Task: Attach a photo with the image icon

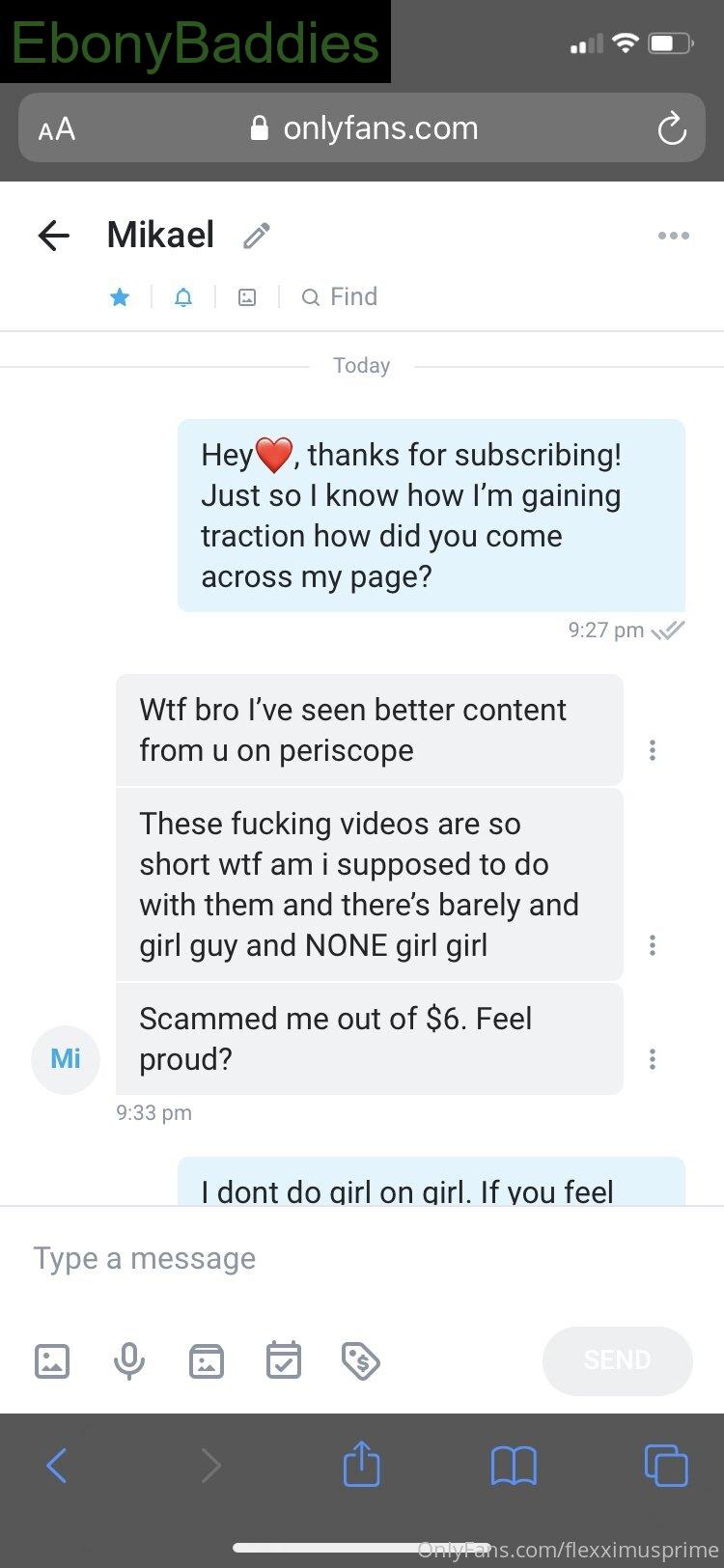Action: coord(52,1360)
